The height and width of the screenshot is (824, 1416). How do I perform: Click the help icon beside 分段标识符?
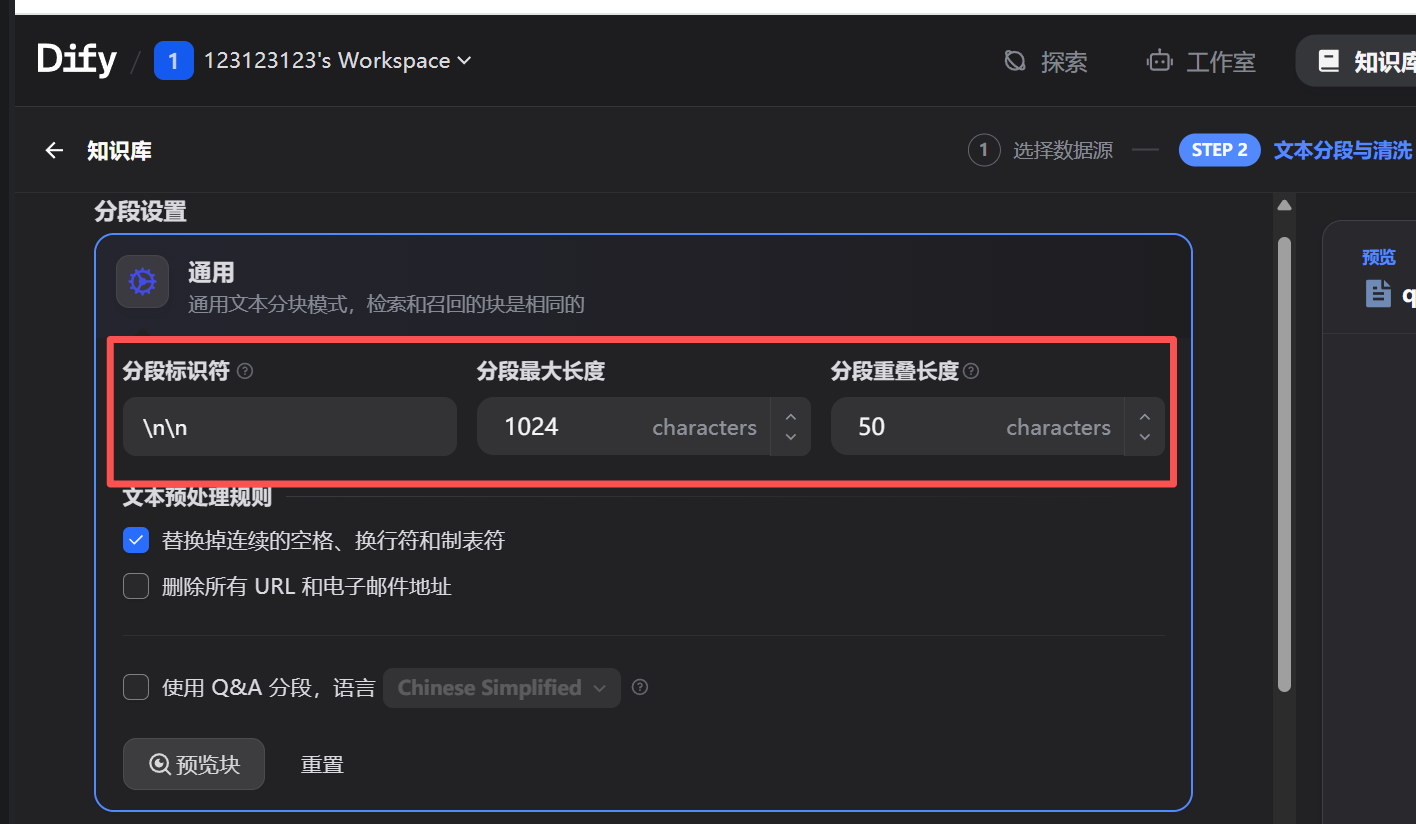[245, 370]
